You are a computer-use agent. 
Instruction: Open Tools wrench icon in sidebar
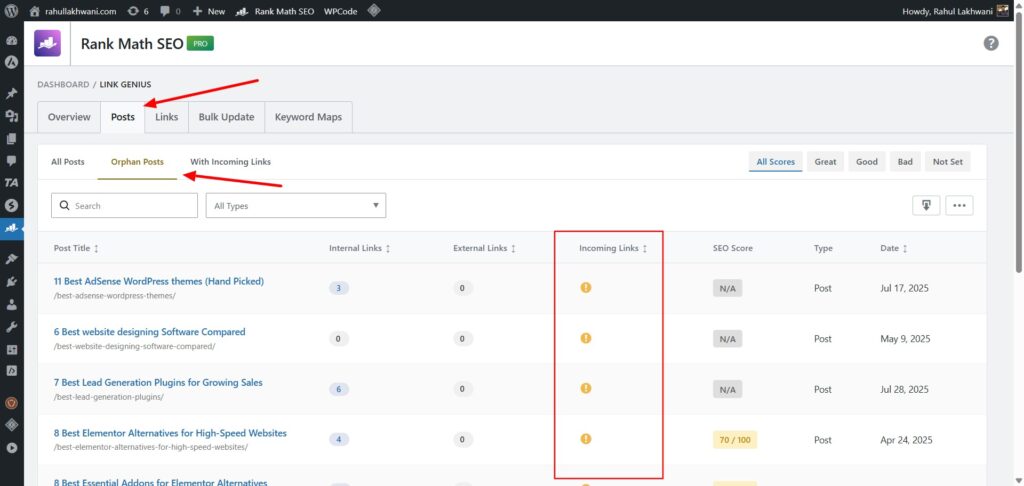pos(11,327)
